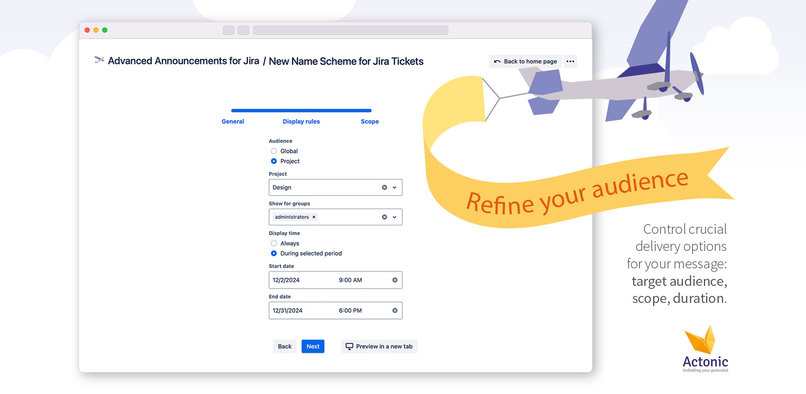Viewport: 806px width, 394px height.
Task: Click the administrators tag text
Action: pos(292,217)
